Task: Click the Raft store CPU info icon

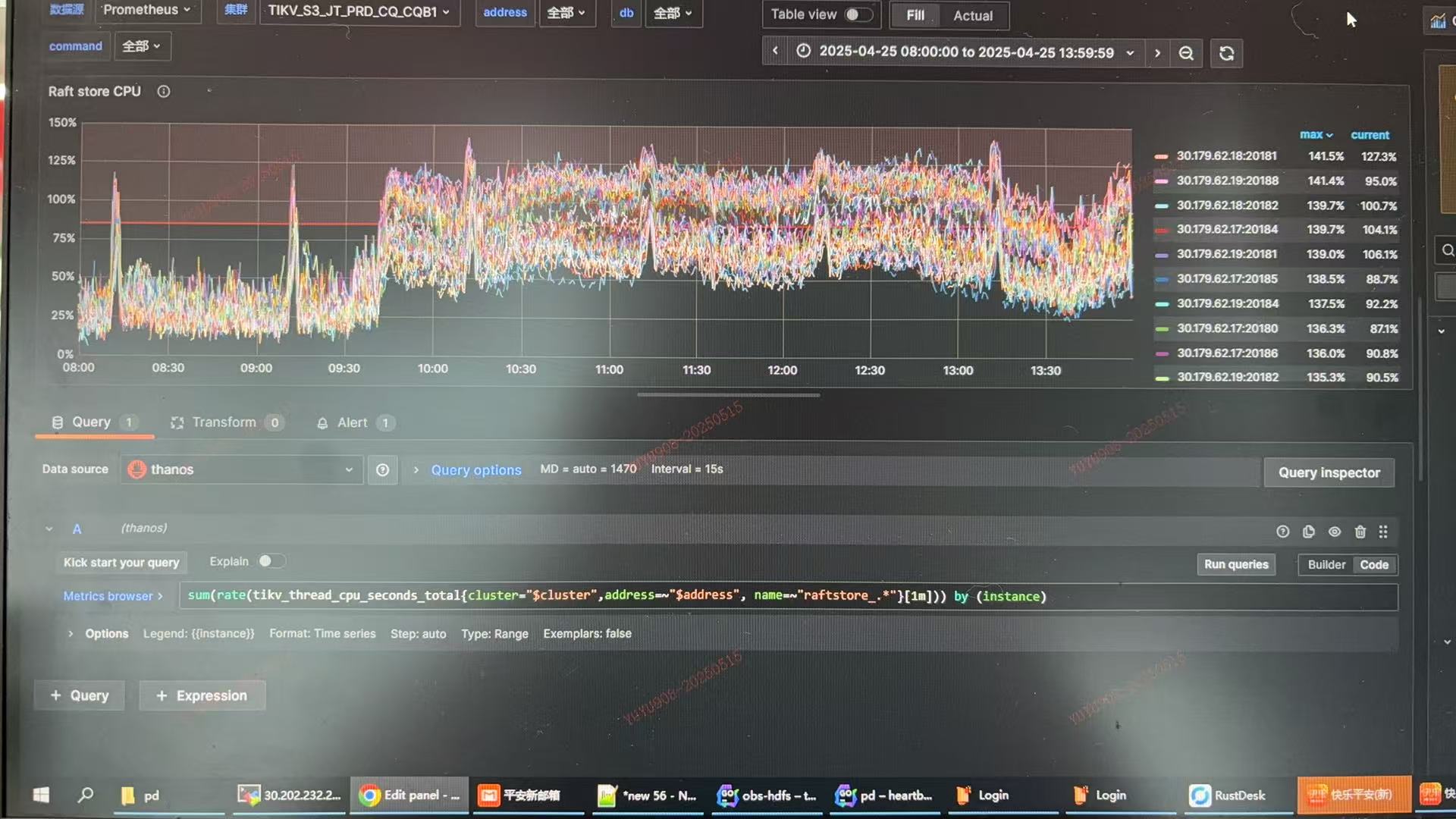Action: coord(163,92)
